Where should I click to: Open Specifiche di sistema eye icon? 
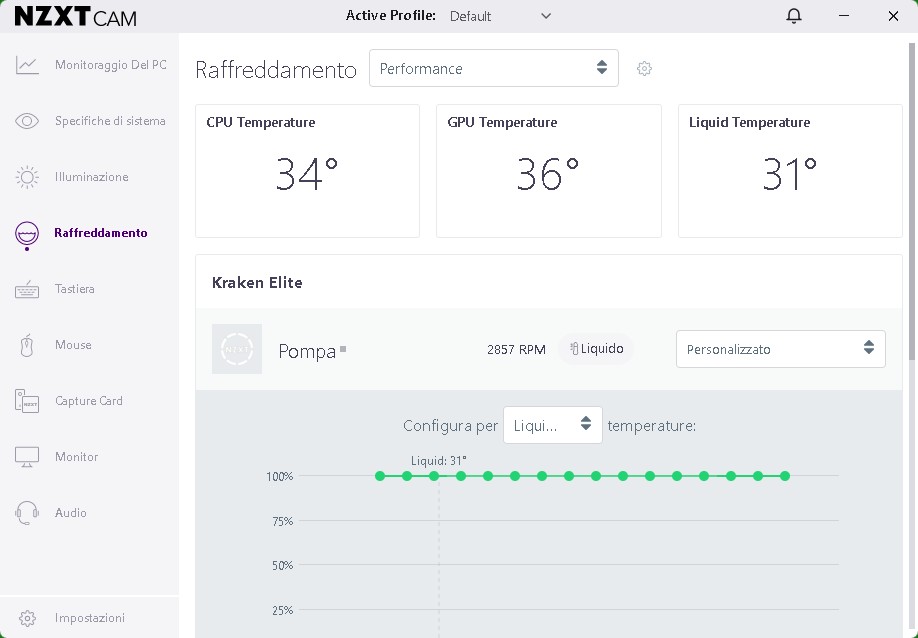pos(27,121)
